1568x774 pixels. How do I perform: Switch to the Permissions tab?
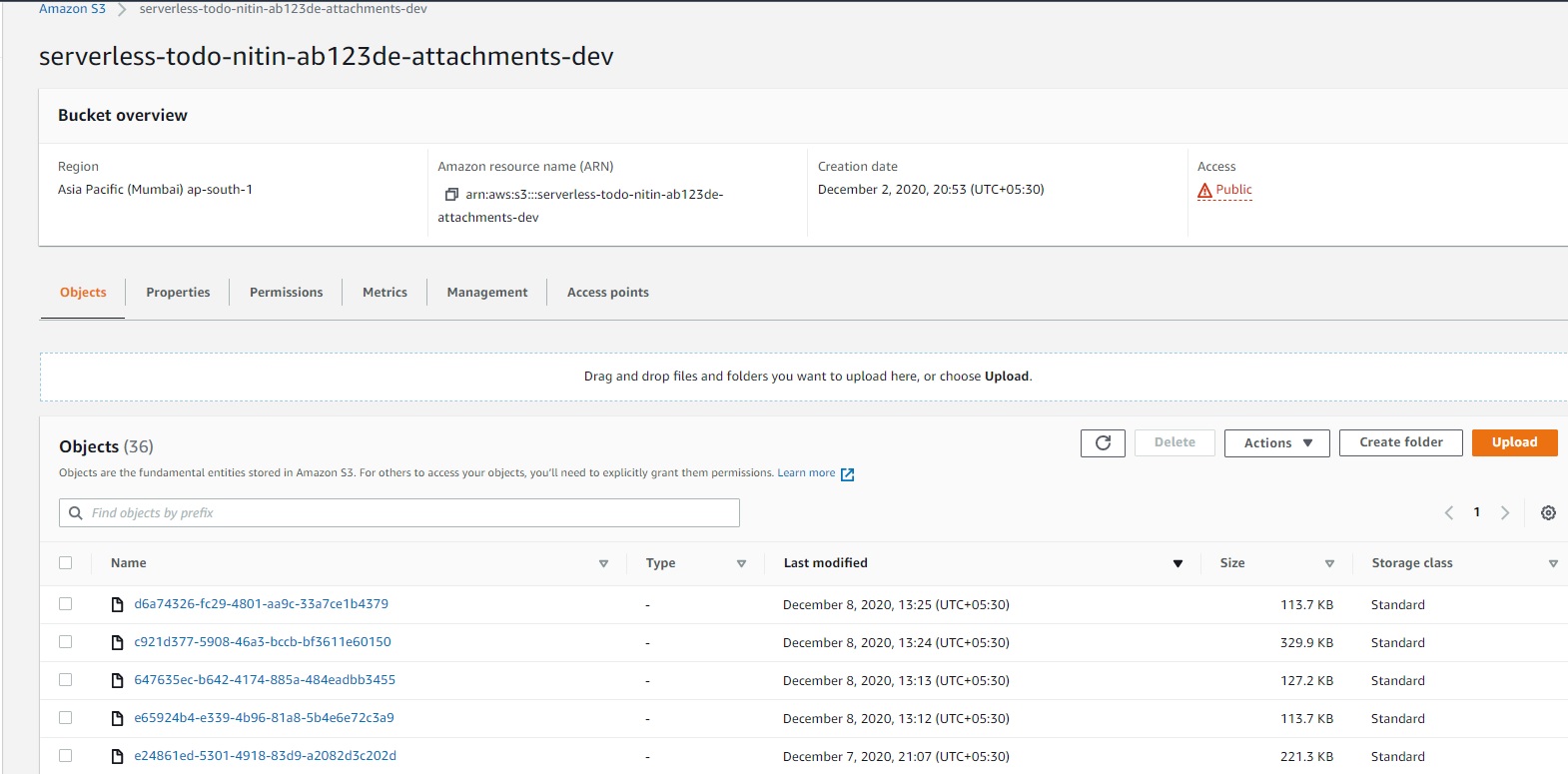287,293
